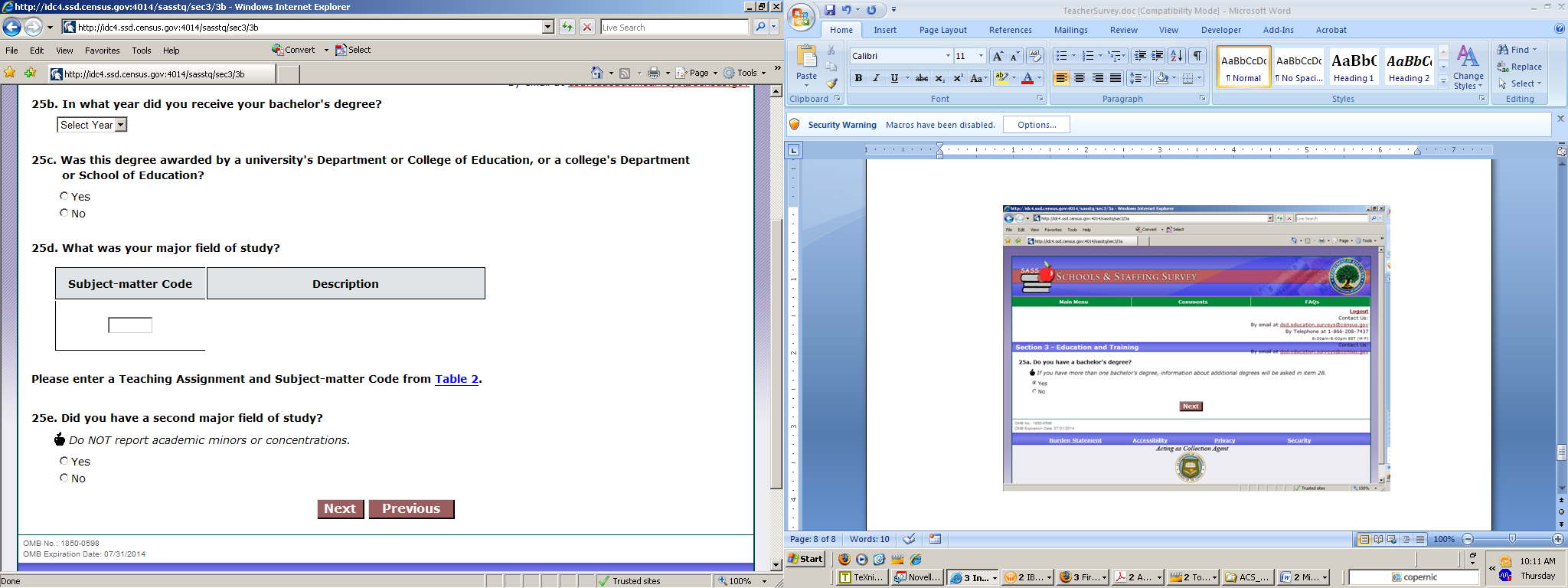Open Favorites Center with the yellow star icon
The image size is (1568, 588).
(10, 73)
